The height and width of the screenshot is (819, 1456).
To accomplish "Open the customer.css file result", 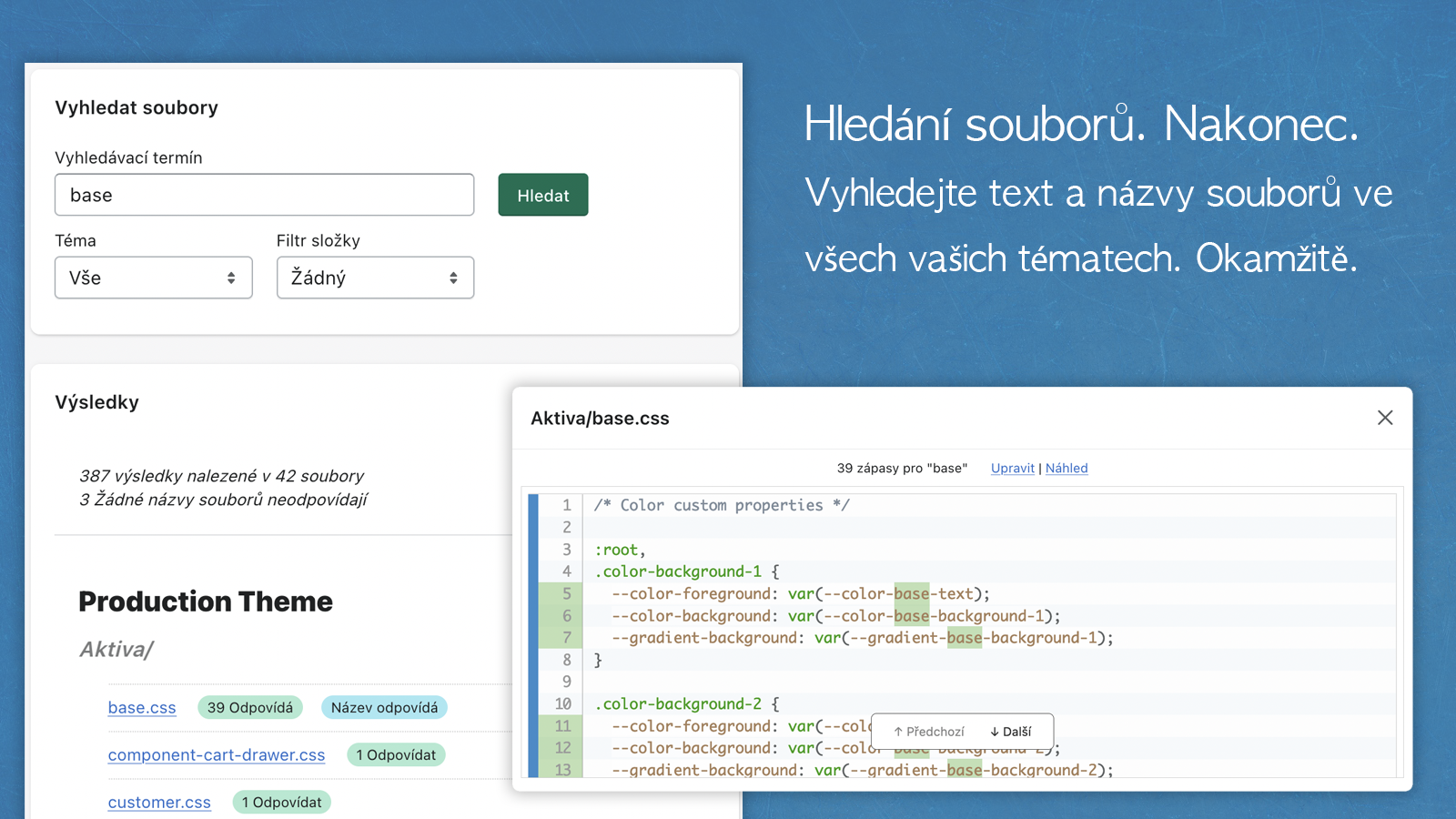I will [159, 803].
